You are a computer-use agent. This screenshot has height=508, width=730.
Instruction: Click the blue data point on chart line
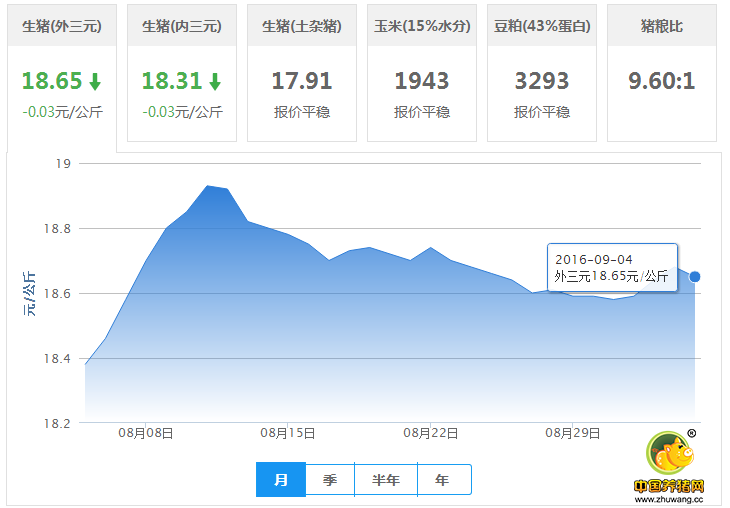tap(695, 276)
